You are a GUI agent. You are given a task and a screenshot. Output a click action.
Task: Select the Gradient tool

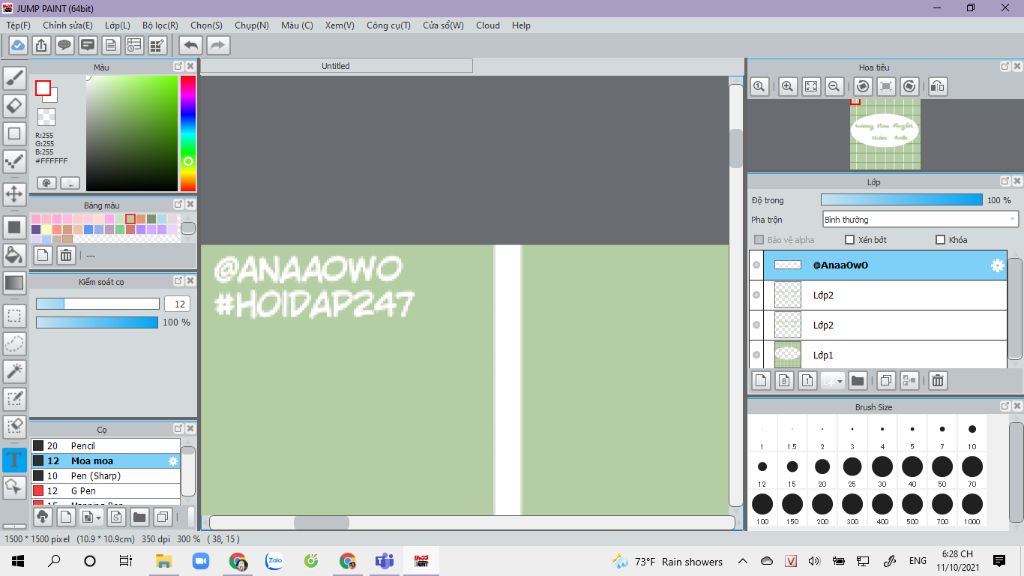[x=14, y=283]
